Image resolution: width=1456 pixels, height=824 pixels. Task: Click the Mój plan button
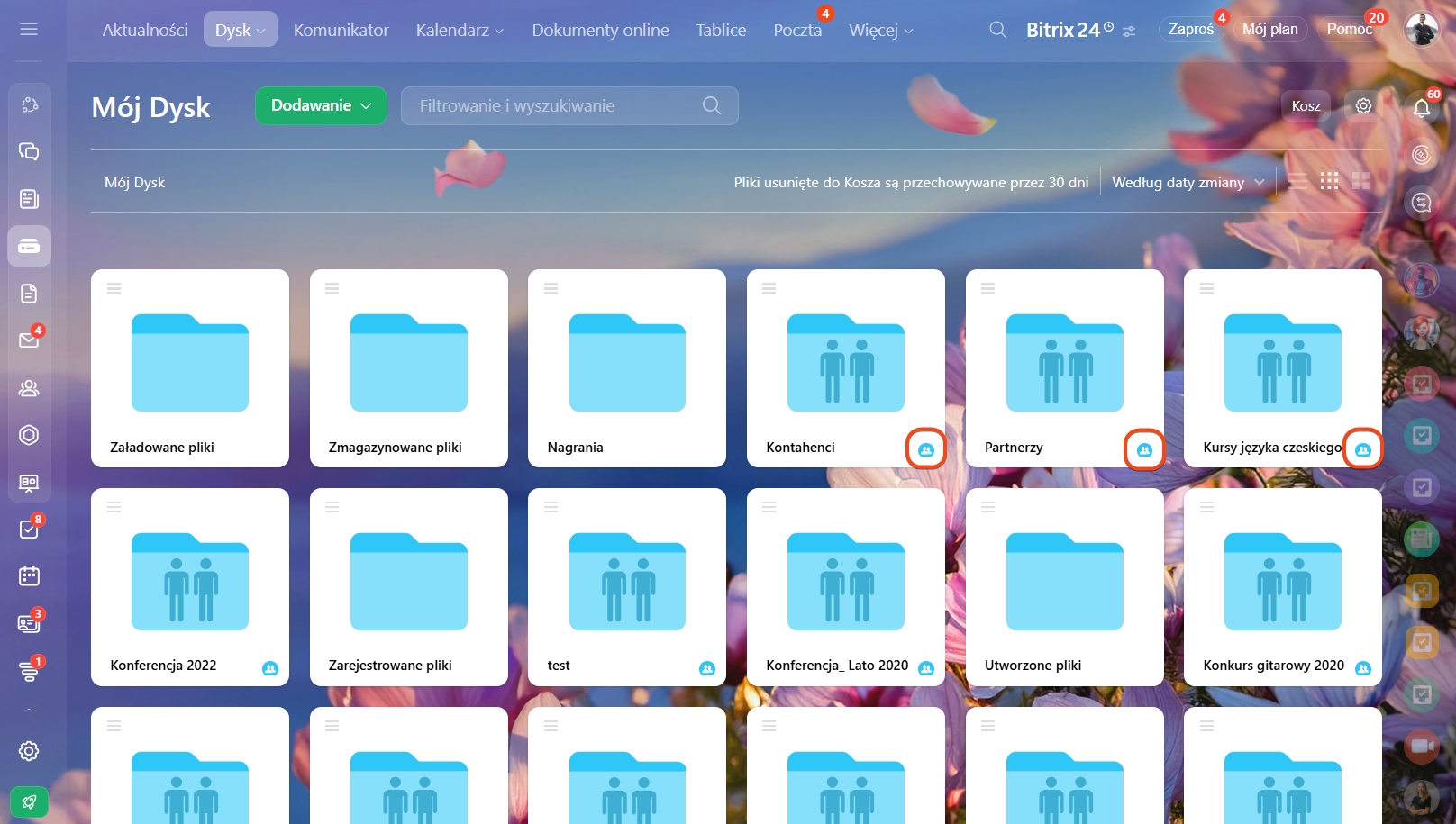coord(1270,29)
